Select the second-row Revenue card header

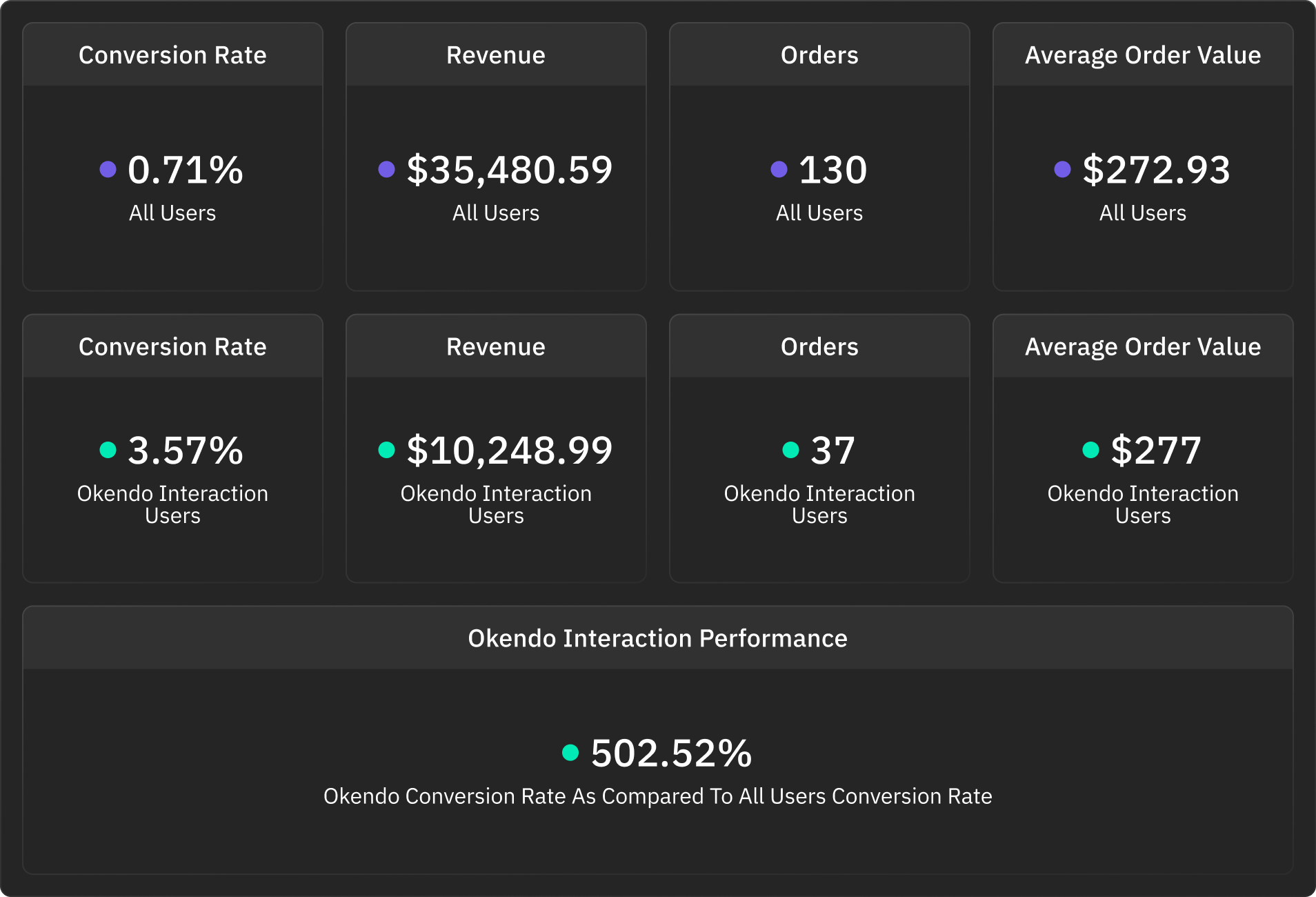click(x=495, y=346)
